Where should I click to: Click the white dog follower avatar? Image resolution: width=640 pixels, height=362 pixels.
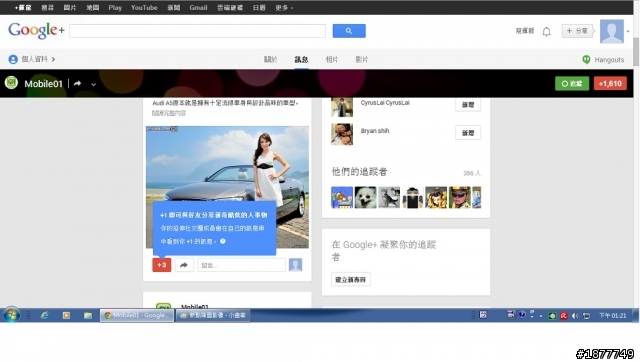point(365,198)
